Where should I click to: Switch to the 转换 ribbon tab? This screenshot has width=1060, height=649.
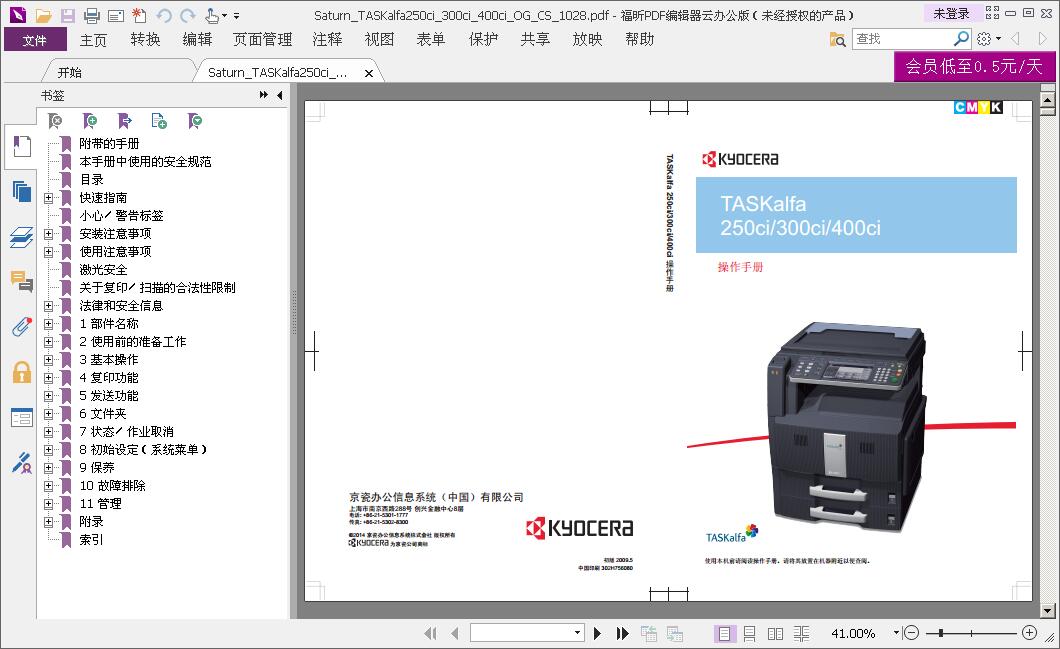pos(145,40)
